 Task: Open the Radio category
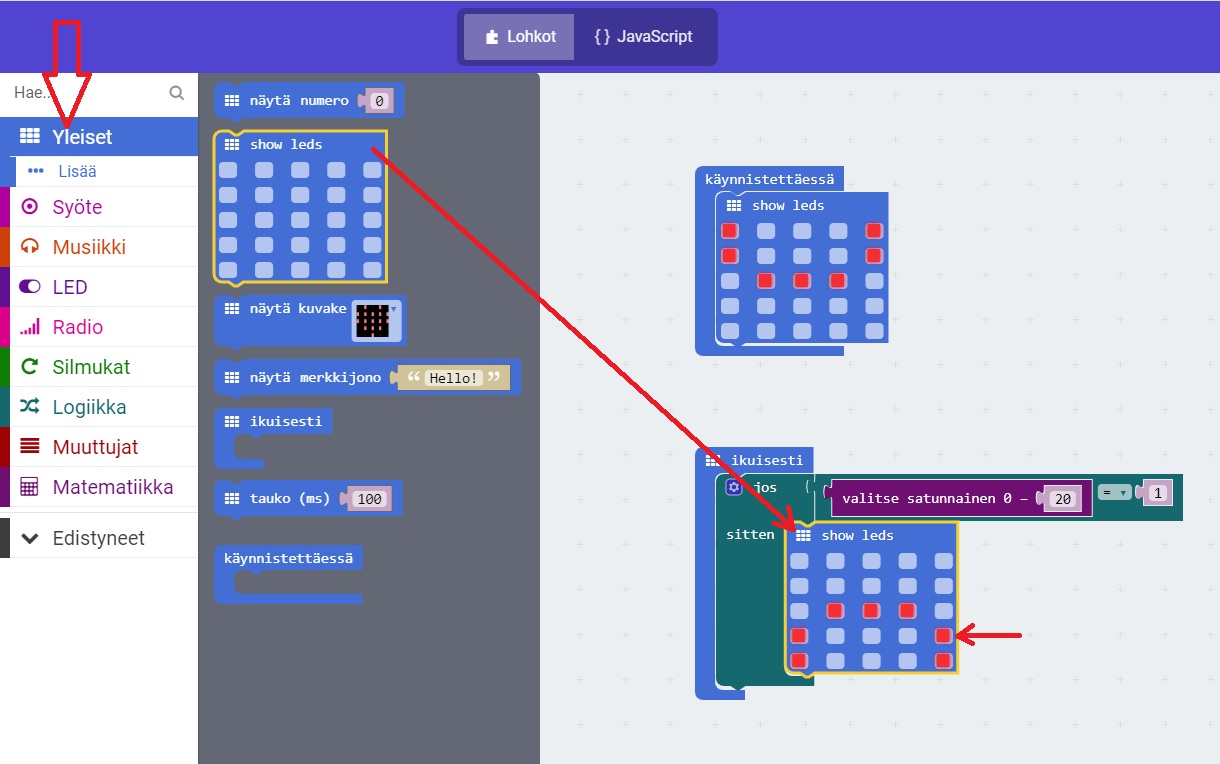point(77,327)
